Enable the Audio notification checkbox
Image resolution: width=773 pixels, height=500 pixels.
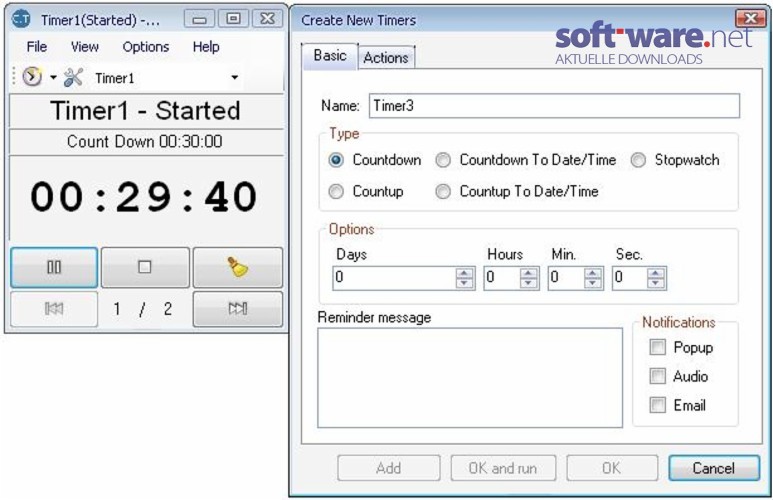pyautogui.click(x=658, y=376)
